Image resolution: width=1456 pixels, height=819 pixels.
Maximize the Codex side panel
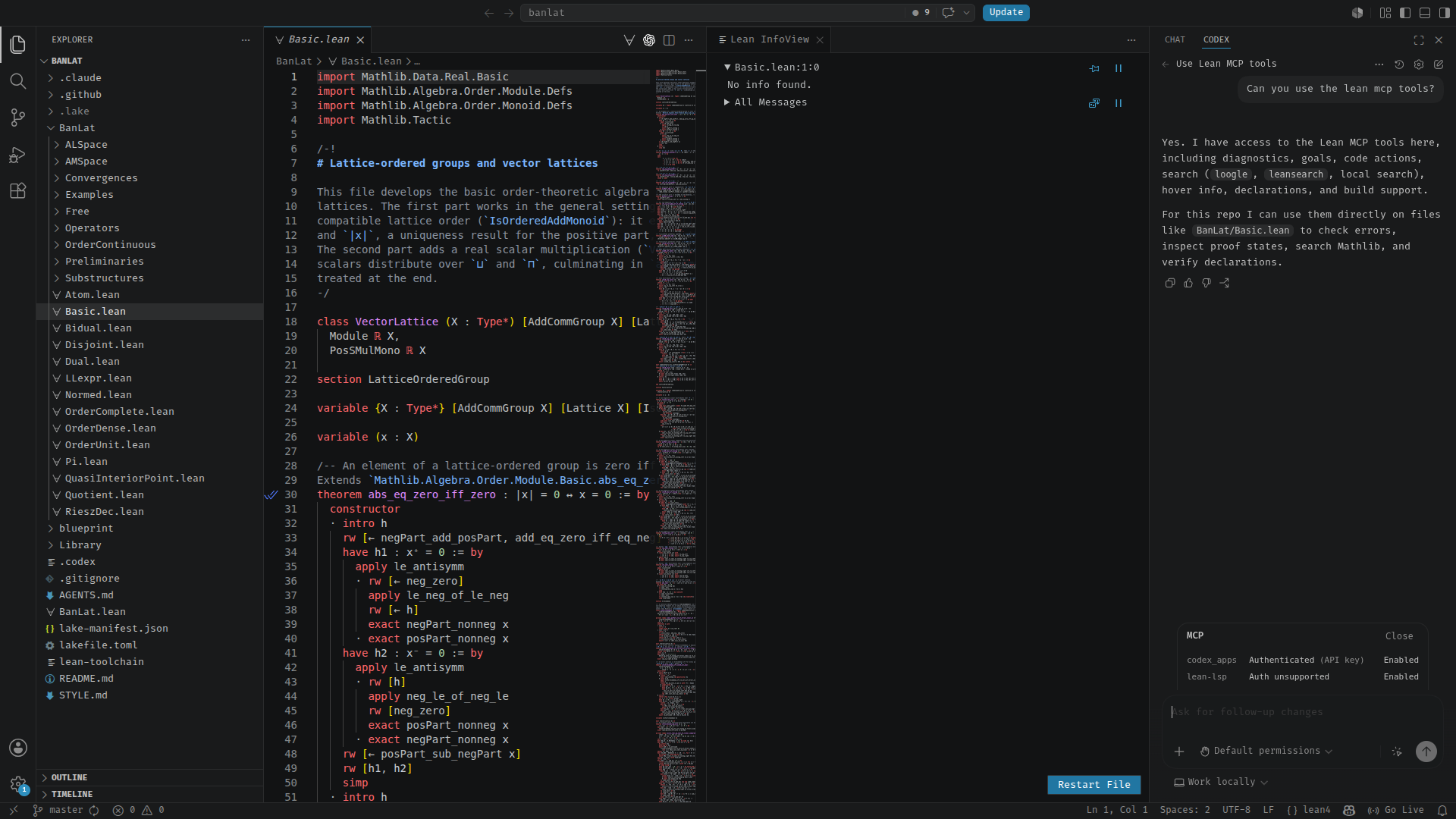pos(1419,40)
